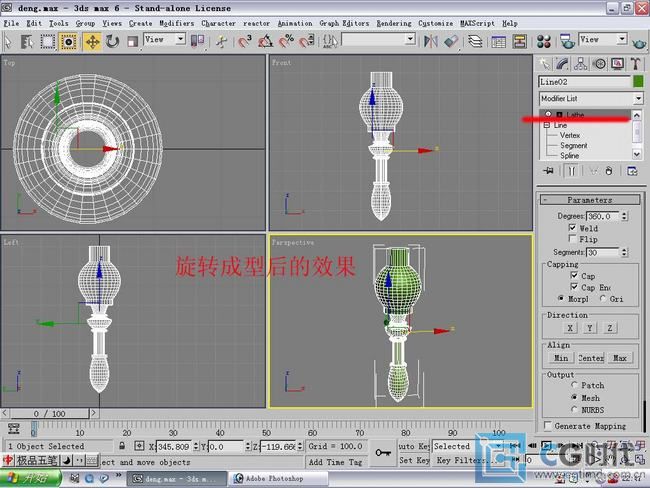Switch to the Motion panel tab
This screenshot has width=650, height=488.
[x=599, y=64]
